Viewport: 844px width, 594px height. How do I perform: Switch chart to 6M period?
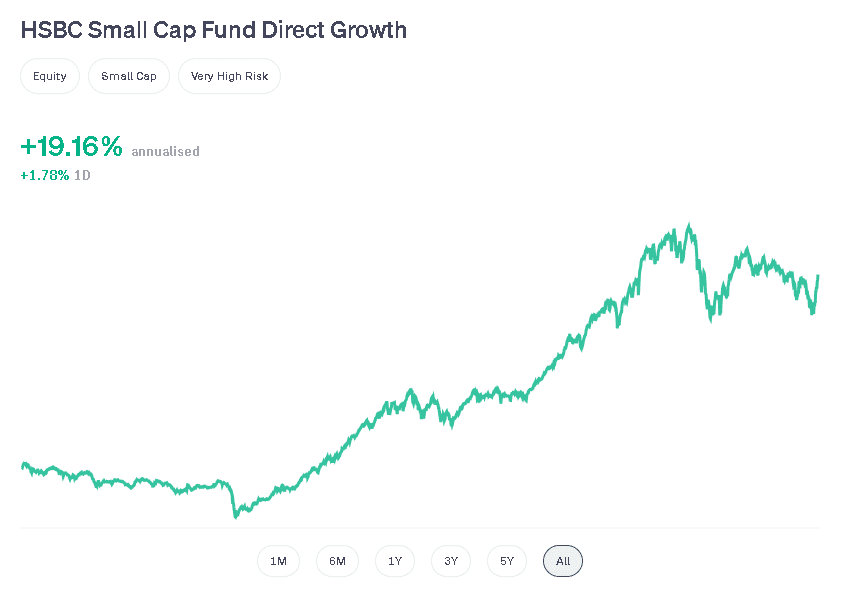click(337, 561)
